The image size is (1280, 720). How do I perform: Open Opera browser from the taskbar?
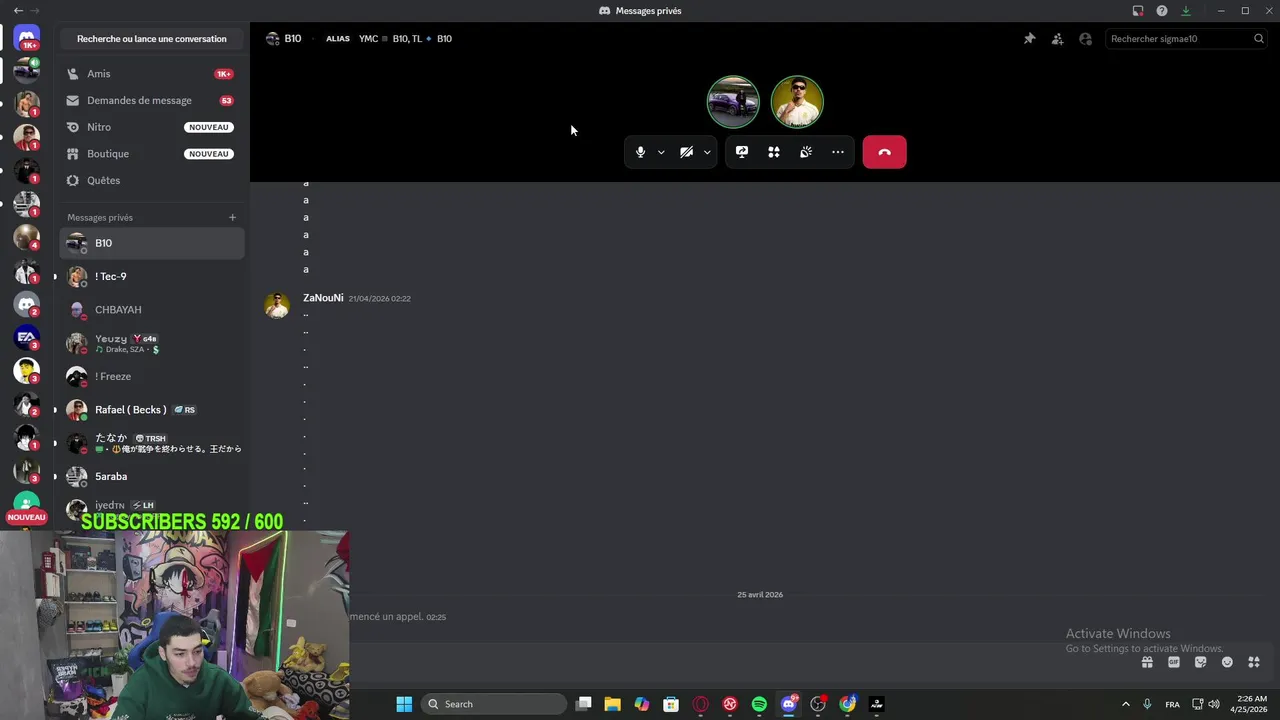(x=701, y=704)
